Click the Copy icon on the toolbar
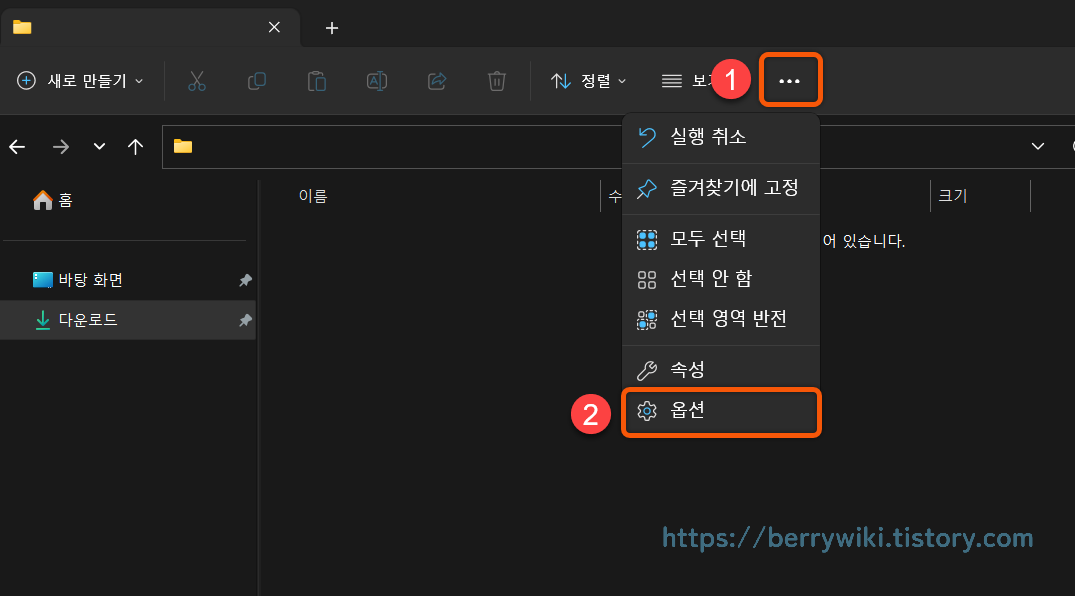The height and width of the screenshot is (596, 1075). pyautogui.click(x=257, y=80)
